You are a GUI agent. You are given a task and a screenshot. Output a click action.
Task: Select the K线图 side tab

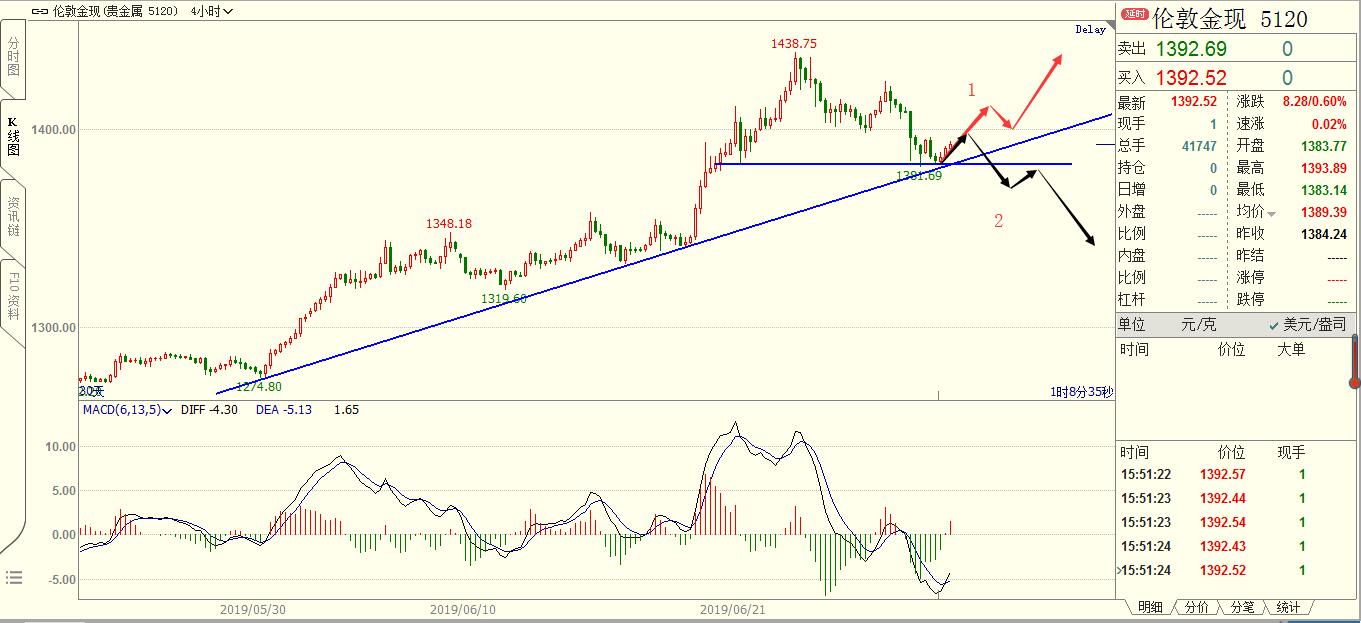(x=14, y=136)
